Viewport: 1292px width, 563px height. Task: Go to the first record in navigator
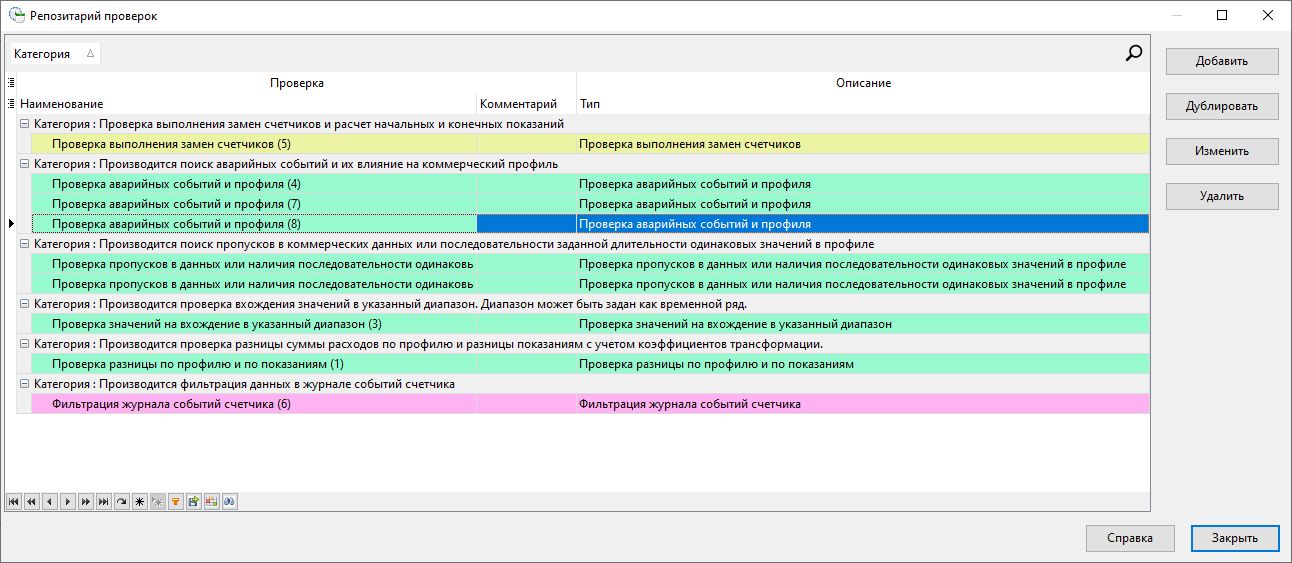[14, 502]
